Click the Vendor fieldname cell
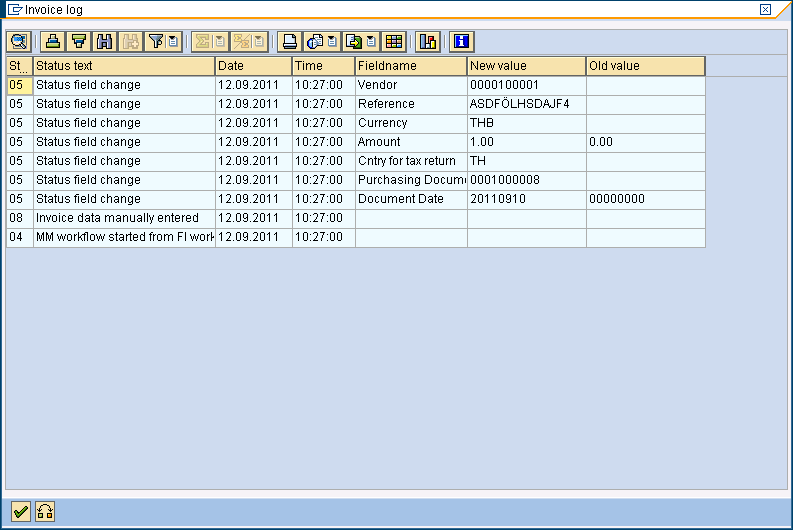The height and width of the screenshot is (530, 793). pyautogui.click(x=411, y=85)
